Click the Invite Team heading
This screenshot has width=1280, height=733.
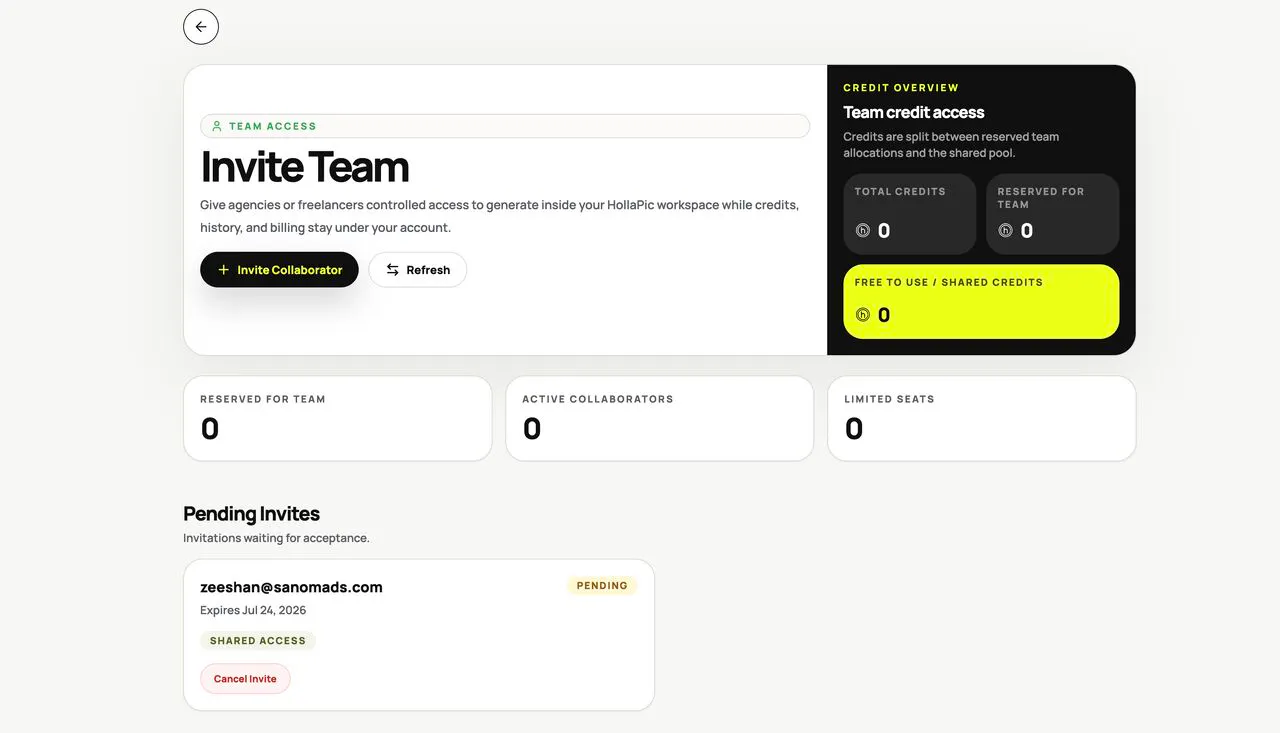(x=305, y=167)
